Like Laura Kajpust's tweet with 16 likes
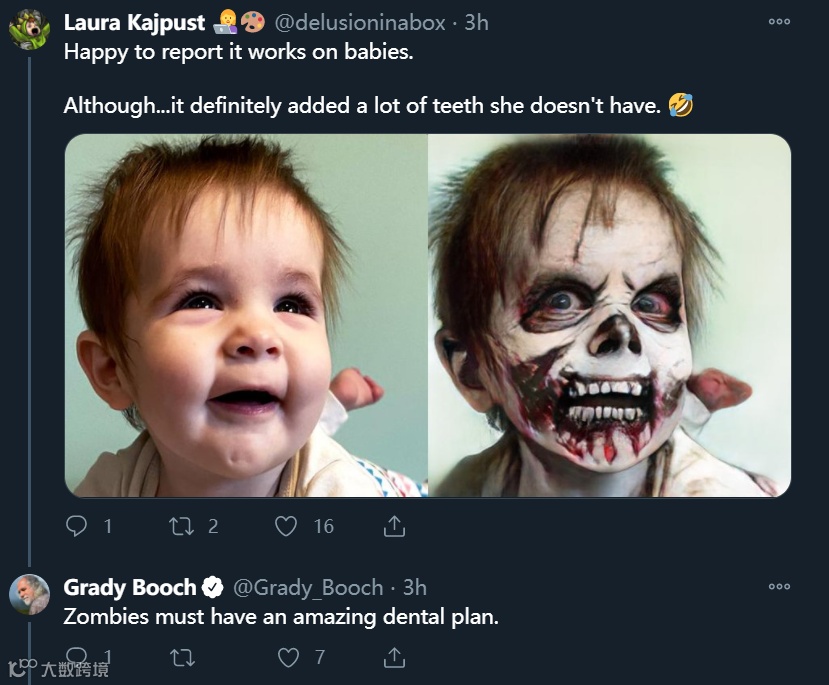The image size is (829, 685). (287, 526)
